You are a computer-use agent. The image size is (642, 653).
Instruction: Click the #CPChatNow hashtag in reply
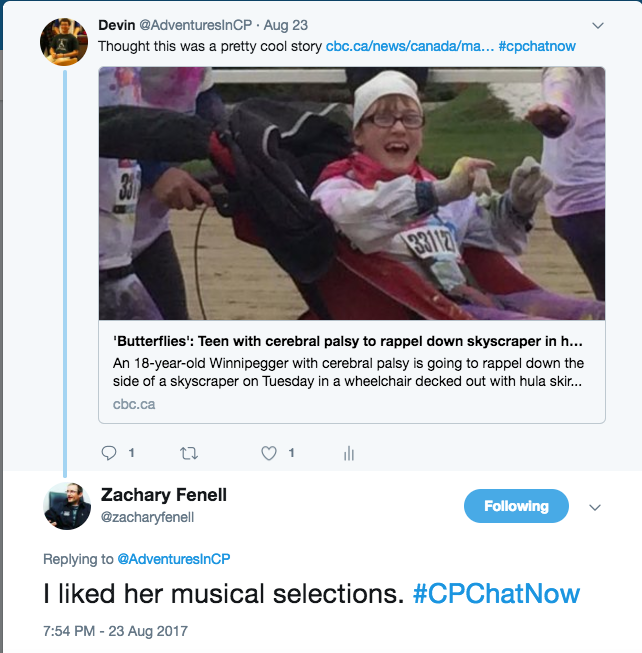[x=496, y=594]
